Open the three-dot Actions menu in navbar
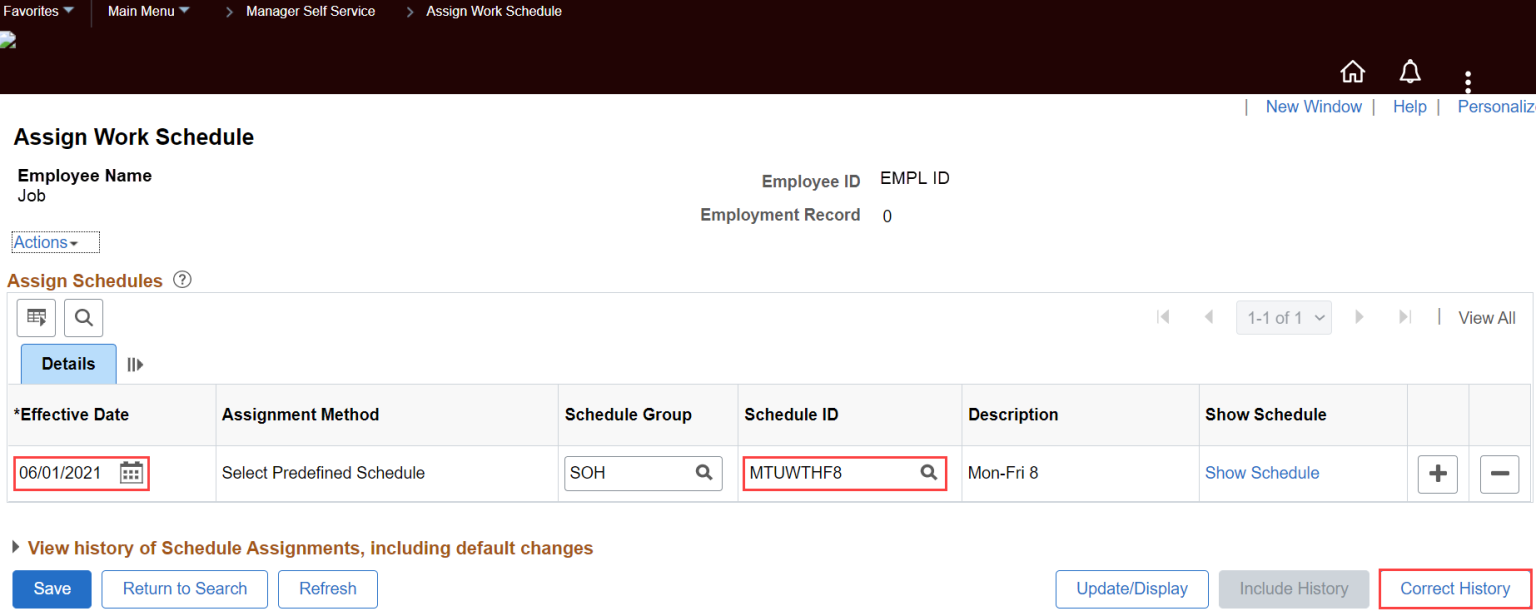 (1468, 81)
